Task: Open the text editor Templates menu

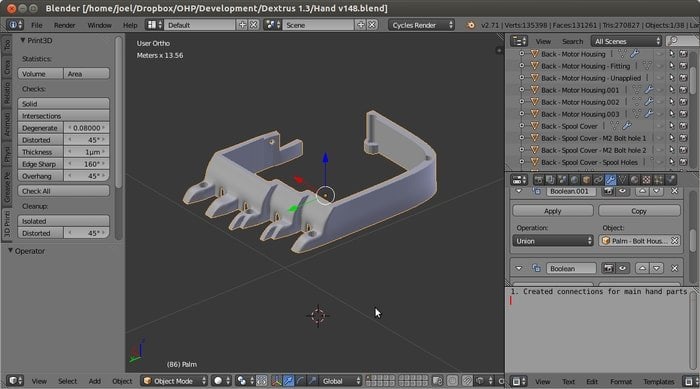Action: click(658, 381)
